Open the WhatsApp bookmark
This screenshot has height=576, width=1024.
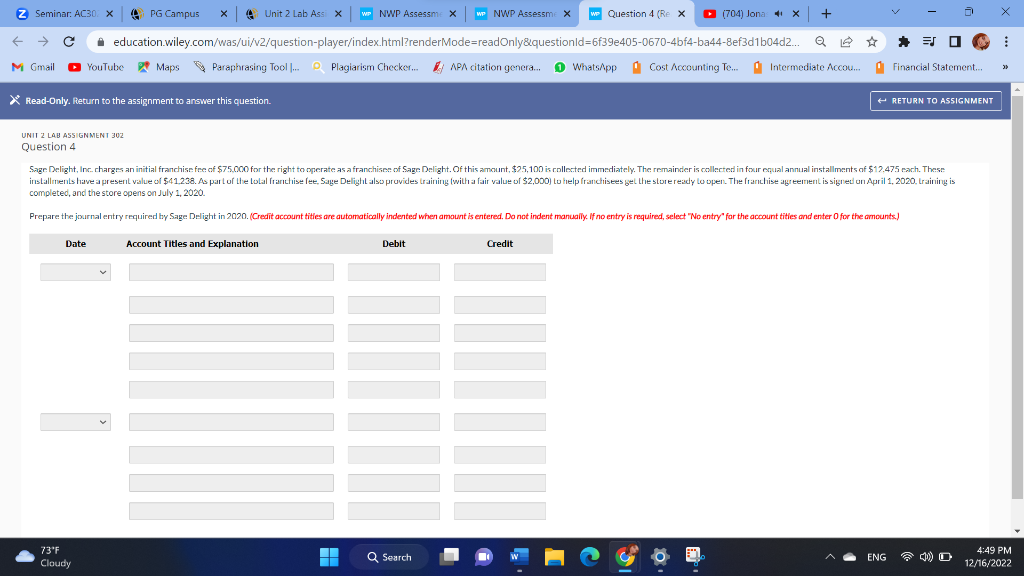(x=586, y=67)
